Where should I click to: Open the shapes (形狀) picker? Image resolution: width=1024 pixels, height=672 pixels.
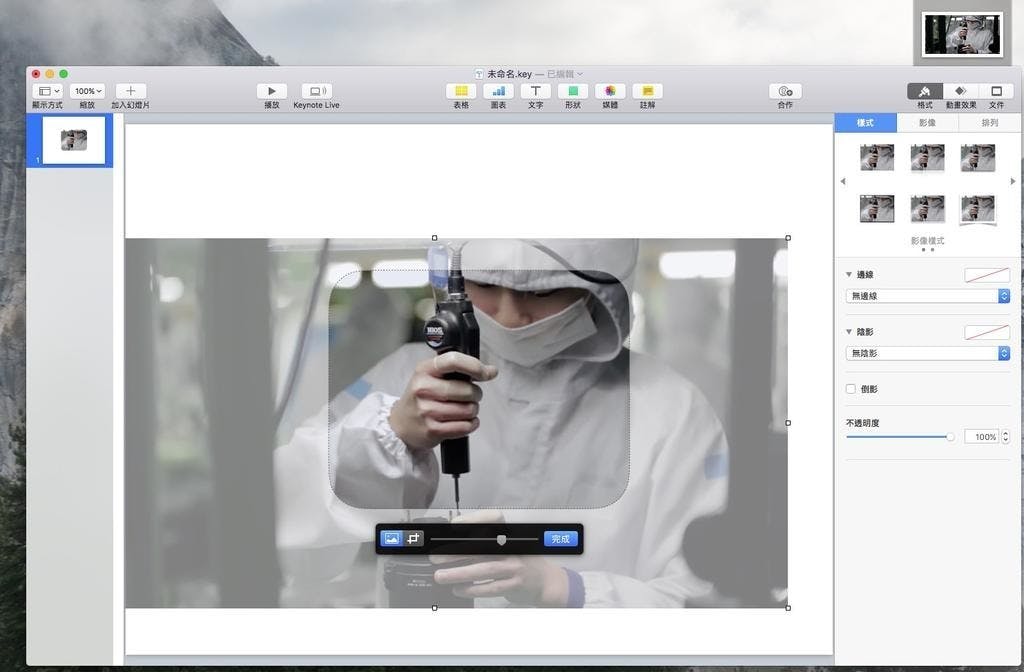572,91
